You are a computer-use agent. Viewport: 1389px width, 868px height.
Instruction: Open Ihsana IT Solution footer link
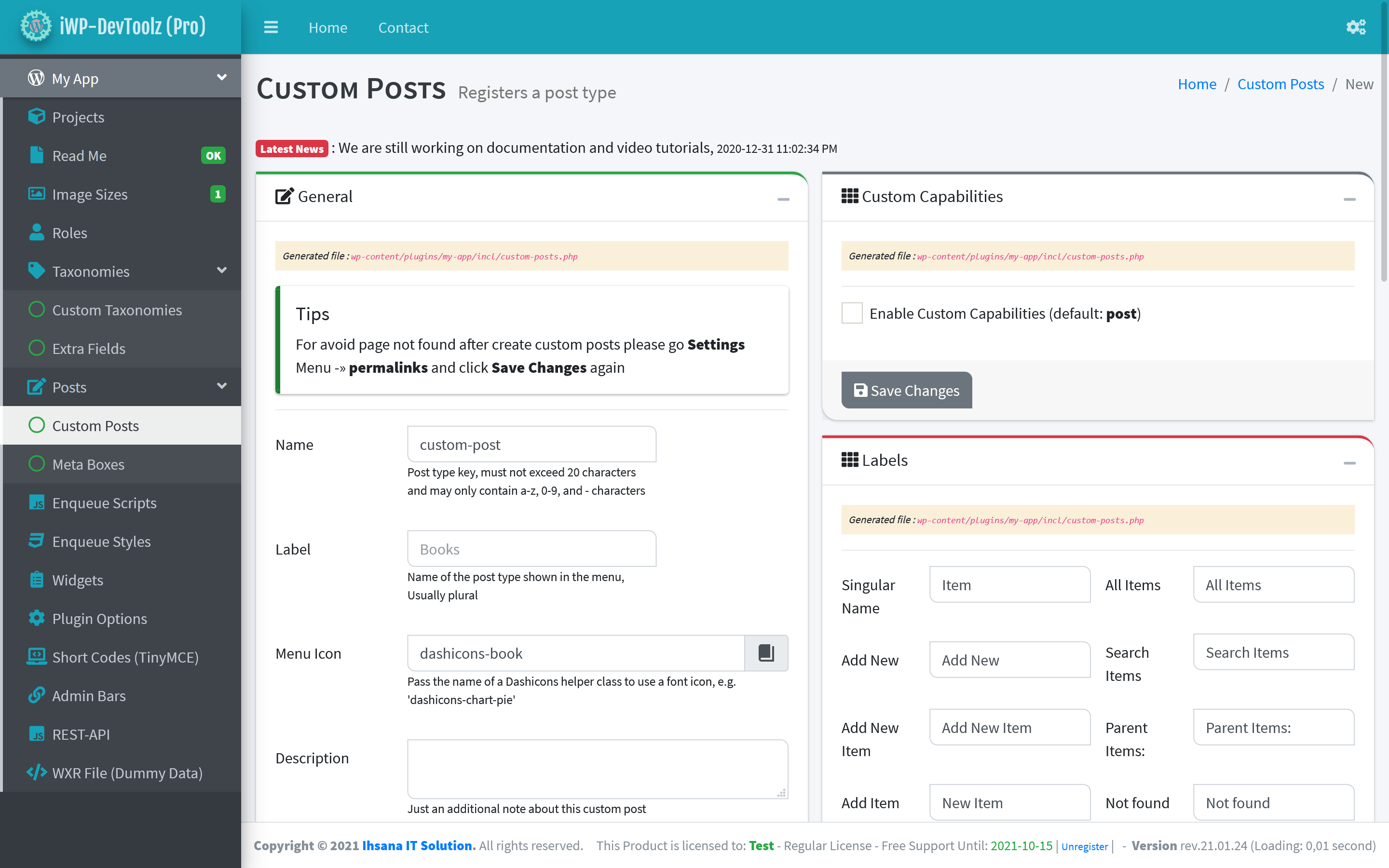(419, 845)
